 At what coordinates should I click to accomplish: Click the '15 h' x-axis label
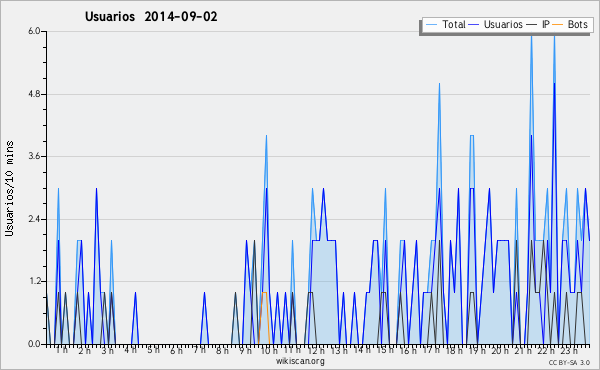[385, 350]
